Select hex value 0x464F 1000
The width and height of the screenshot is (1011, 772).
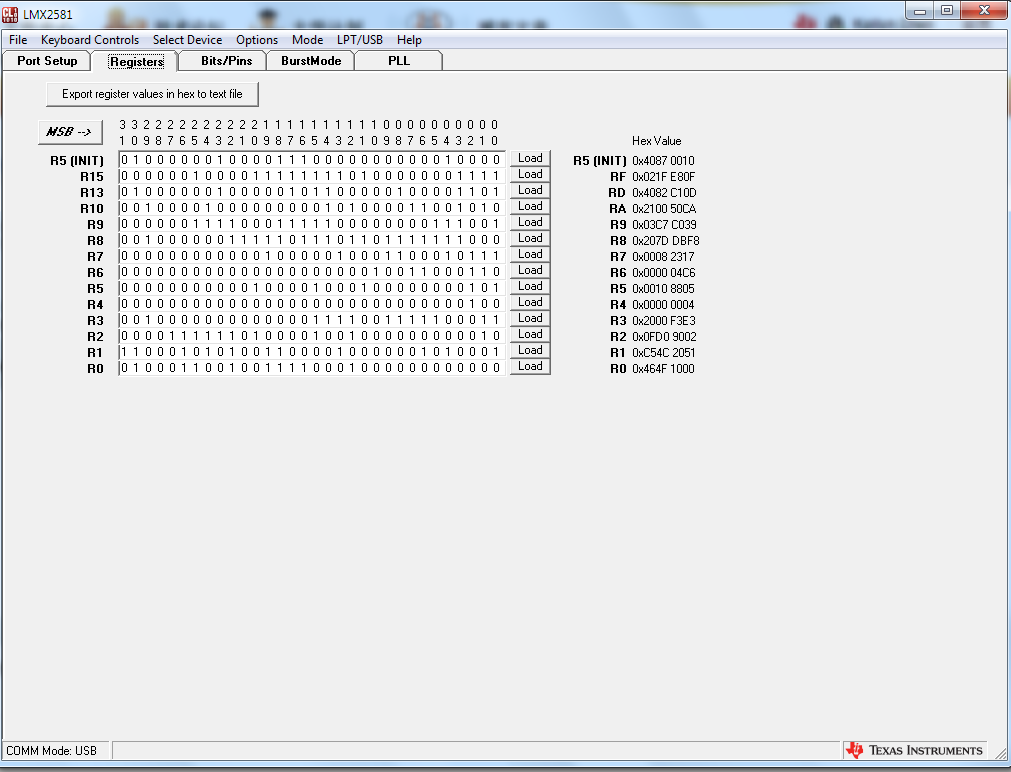[x=663, y=369]
